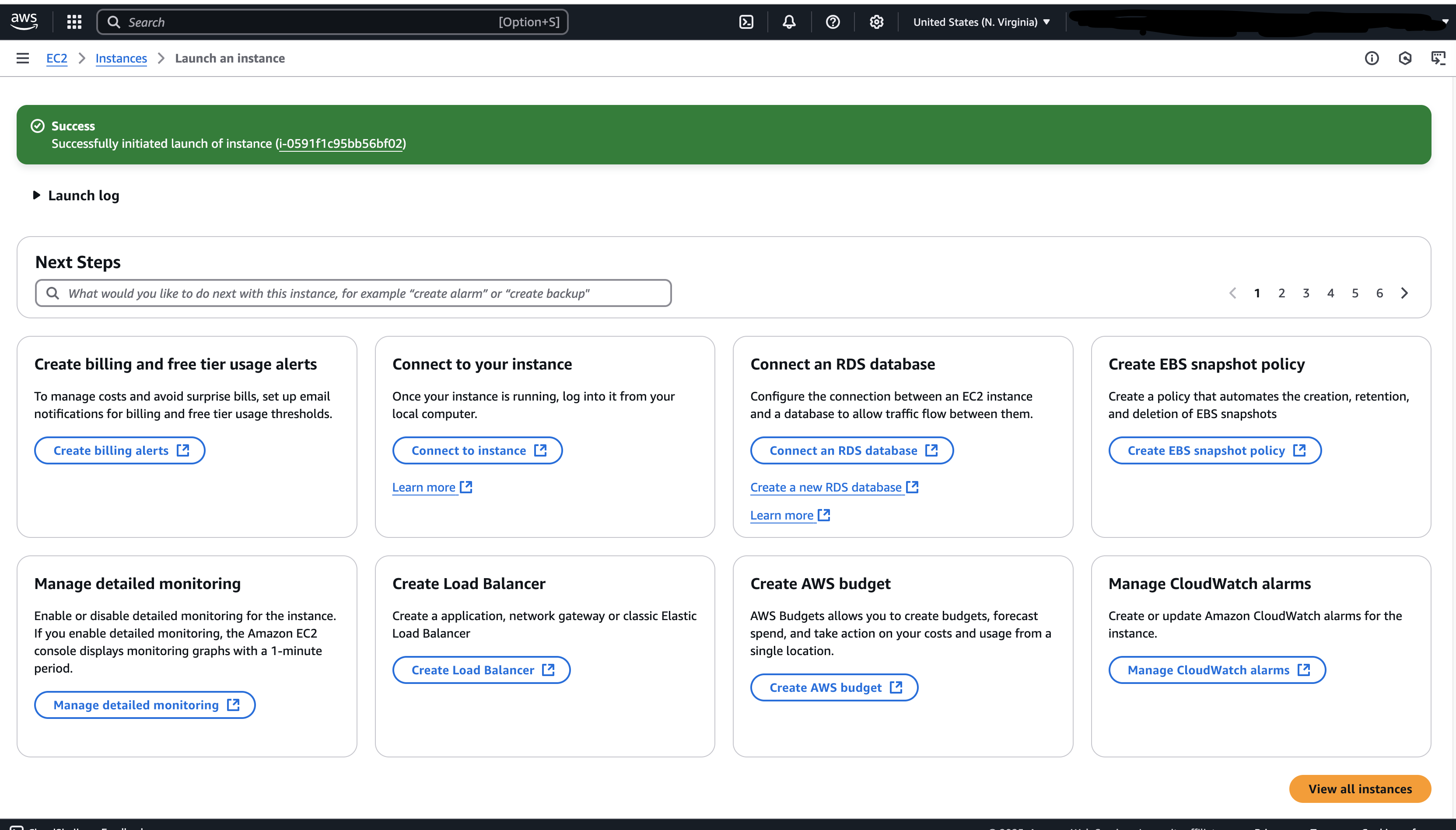Click Create EBS snapshot policy button

pyautogui.click(x=1215, y=450)
